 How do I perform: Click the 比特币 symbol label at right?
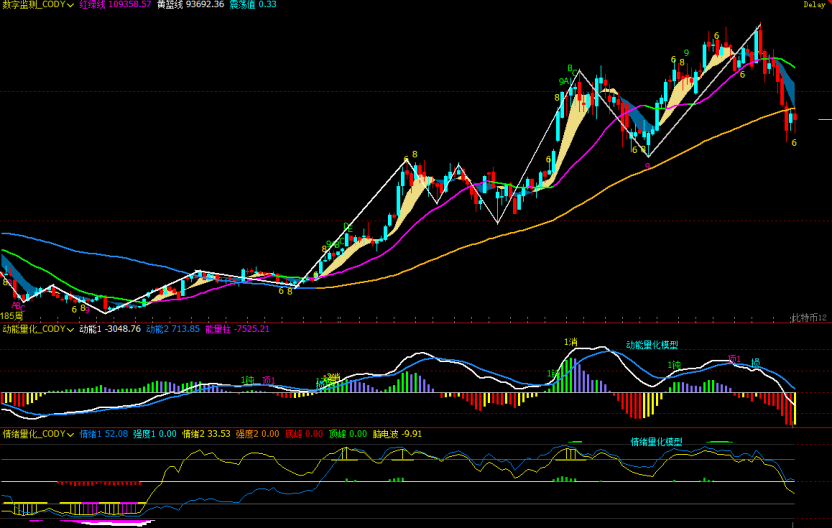pyautogui.click(x=808, y=317)
